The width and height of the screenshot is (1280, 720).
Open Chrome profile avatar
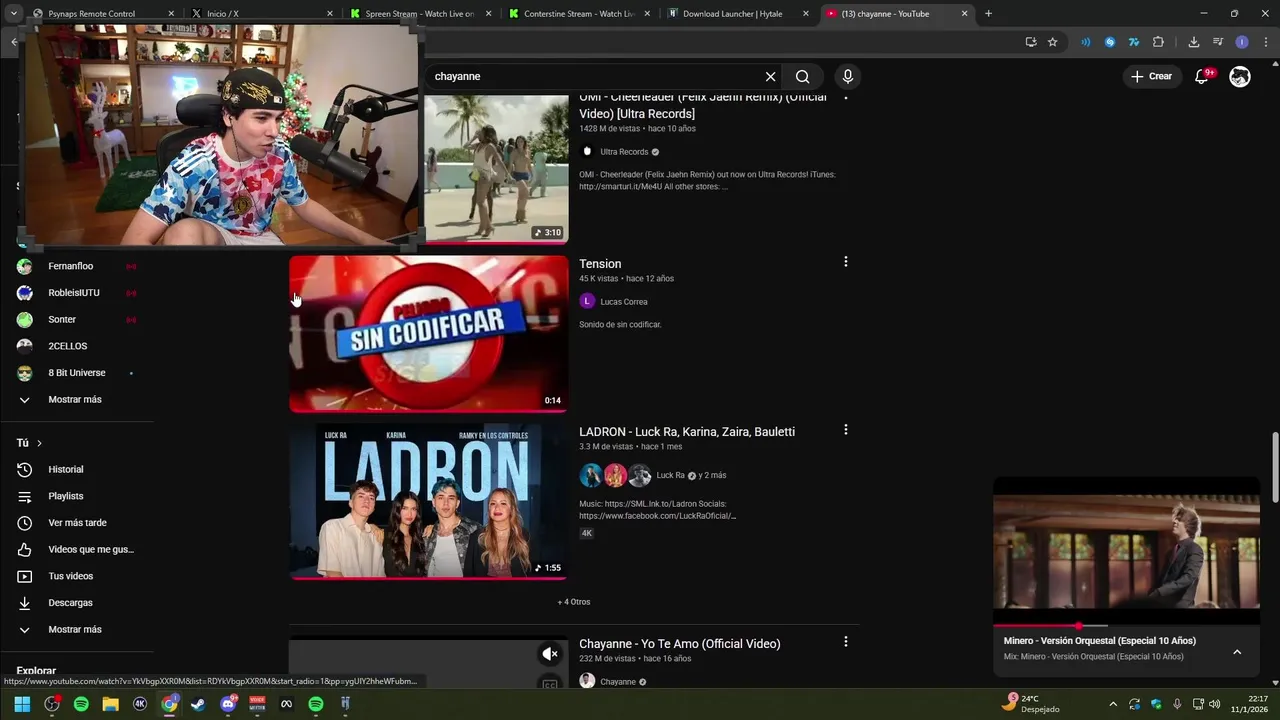1242,42
